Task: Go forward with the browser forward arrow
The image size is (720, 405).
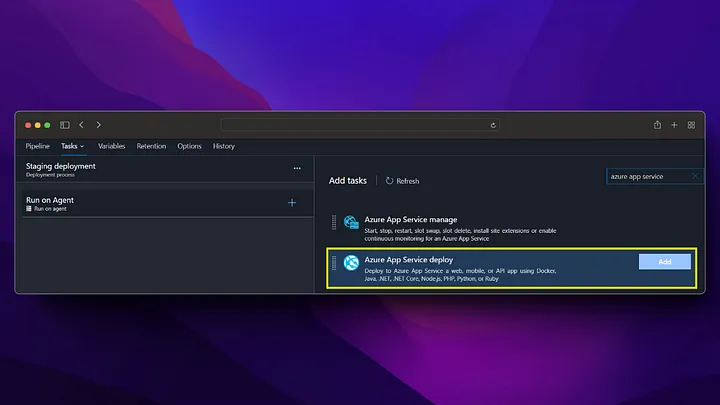Action: click(x=98, y=125)
